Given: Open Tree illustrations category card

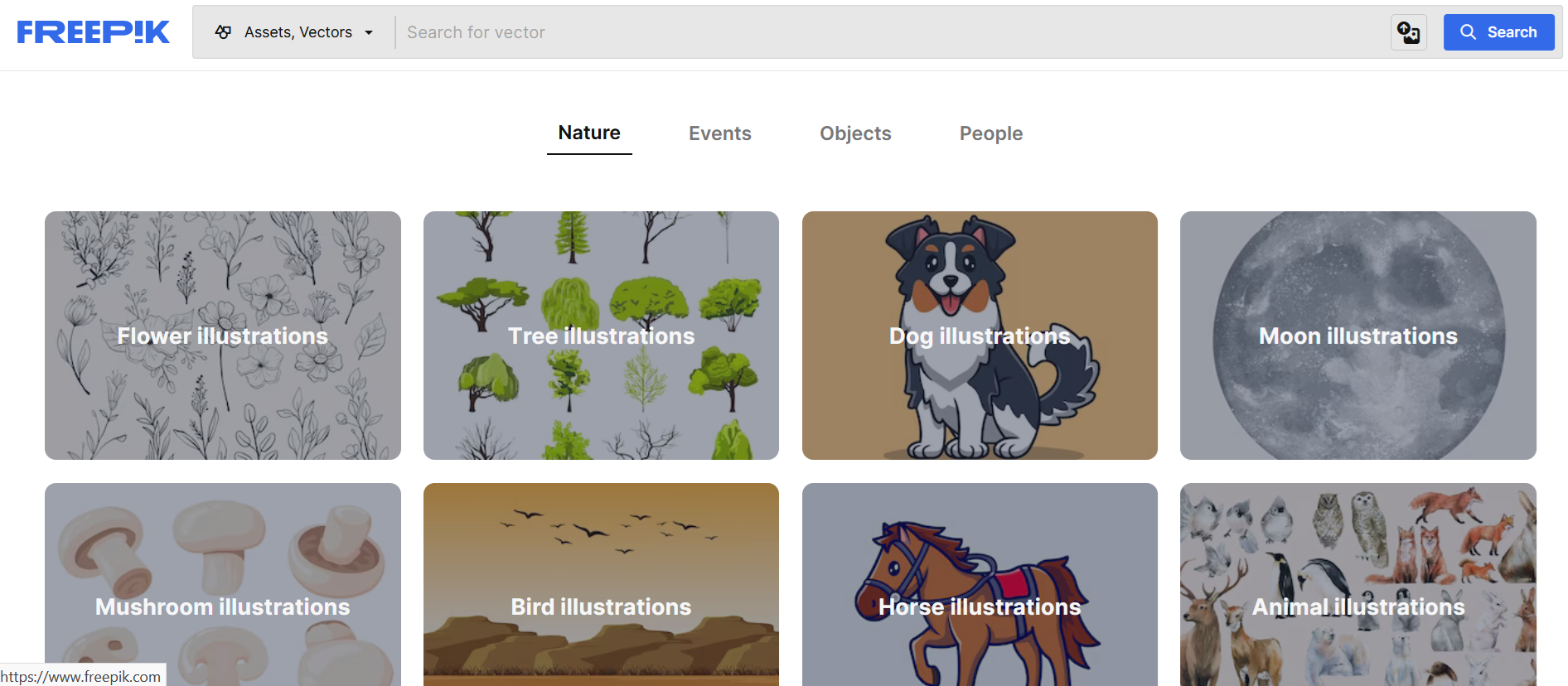Looking at the screenshot, I should pos(601,336).
